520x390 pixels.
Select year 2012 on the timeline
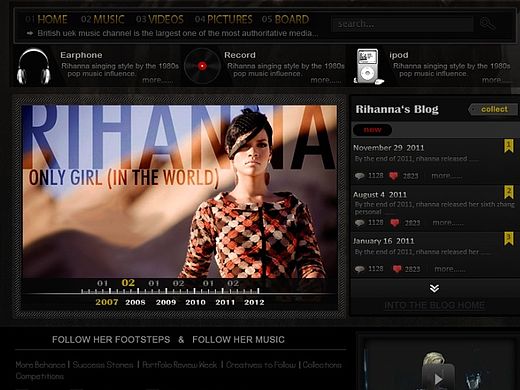[x=254, y=302]
